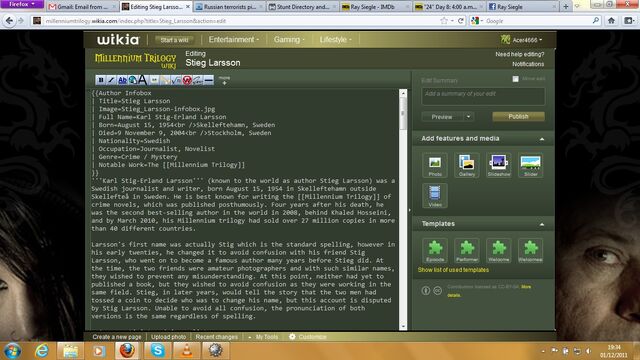Click Need help editing link

tap(520, 54)
